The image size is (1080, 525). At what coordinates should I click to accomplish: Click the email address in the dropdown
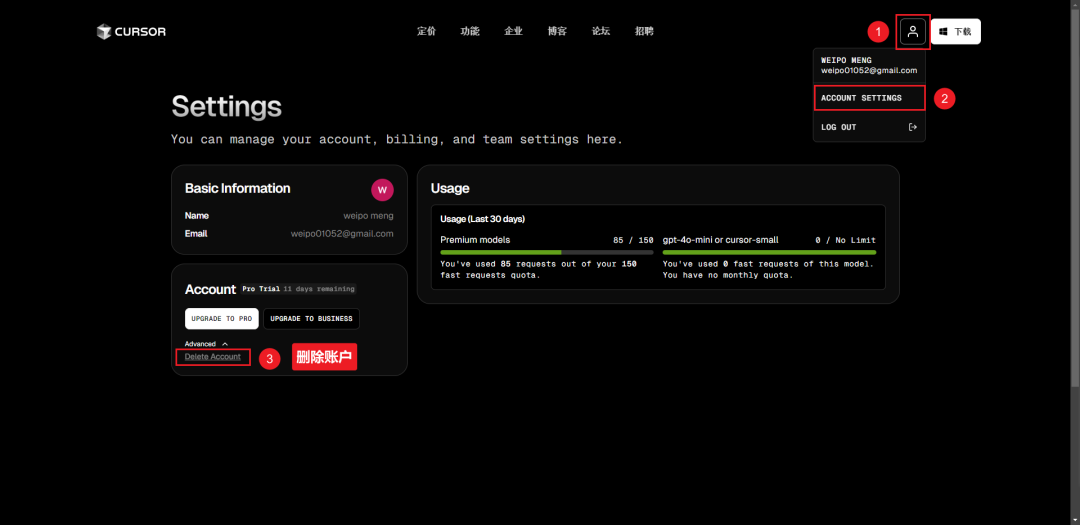pos(868,71)
